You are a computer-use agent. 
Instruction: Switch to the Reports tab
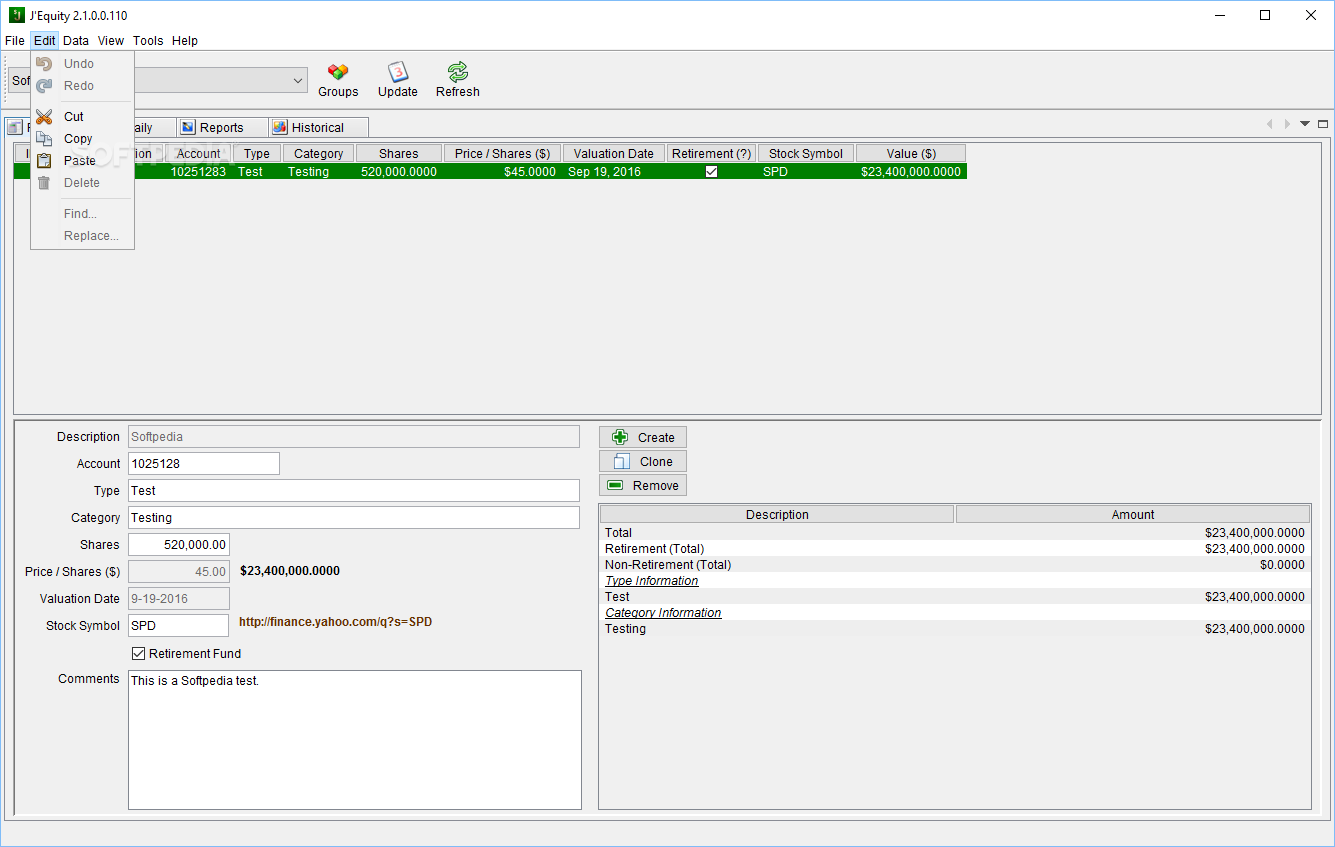point(222,128)
